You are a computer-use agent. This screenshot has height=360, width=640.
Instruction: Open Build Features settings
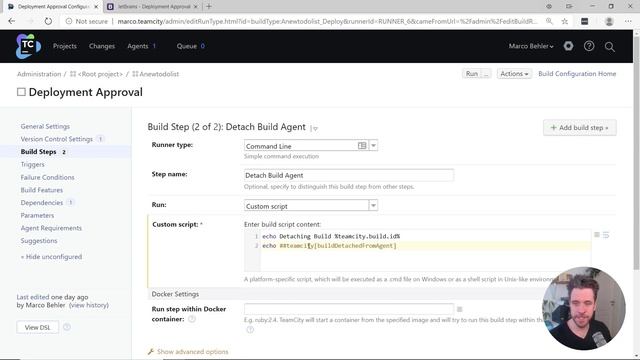point(42,190)
